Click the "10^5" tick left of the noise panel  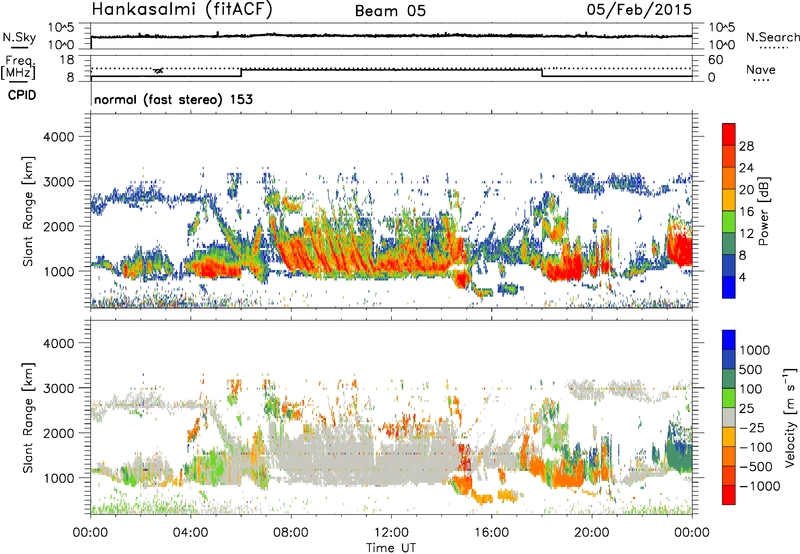click(x=61, y=27)
